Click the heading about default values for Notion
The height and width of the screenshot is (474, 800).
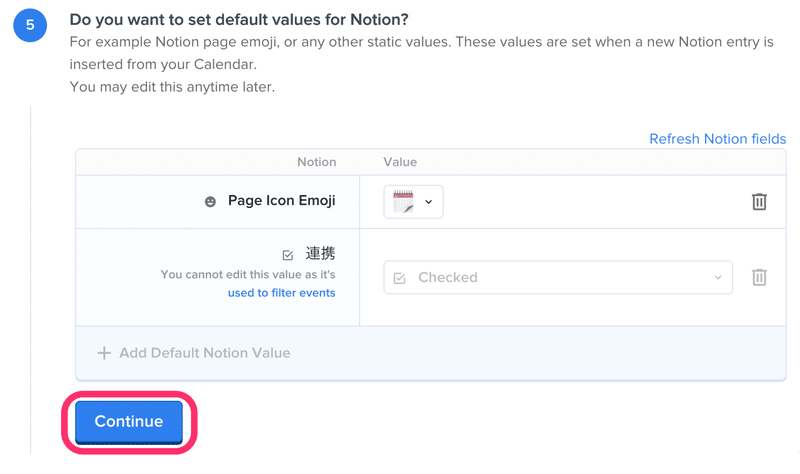(239, 19)
